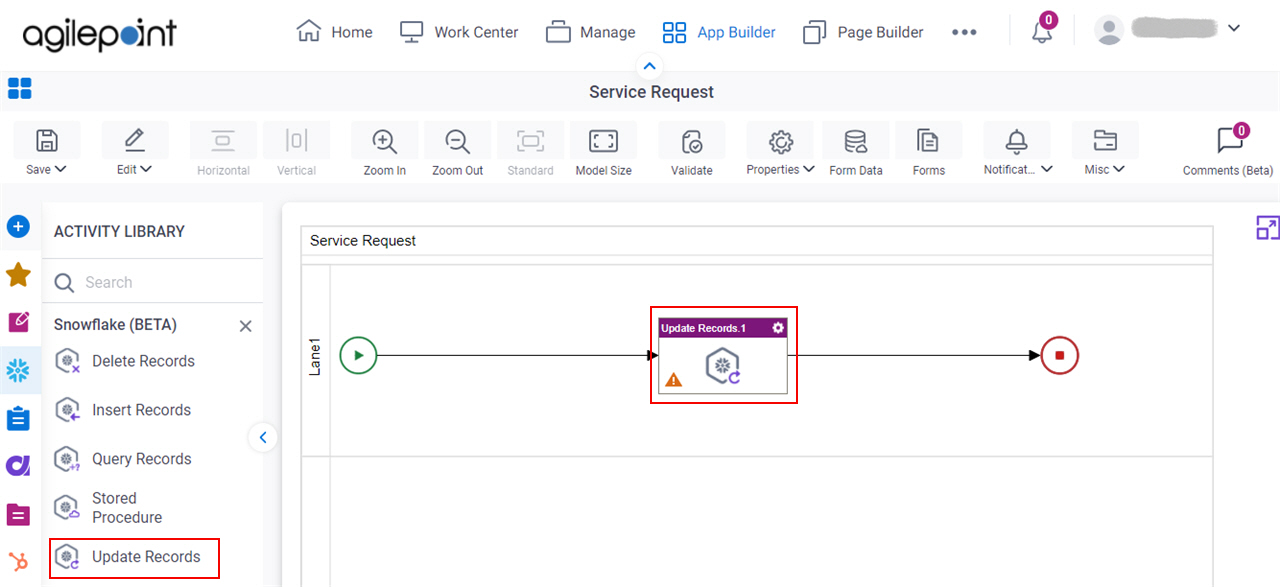Screen dimensions: 1280x587
Task: Click the Notifications bell toolbar icon
Action: tap(1017, 141)
